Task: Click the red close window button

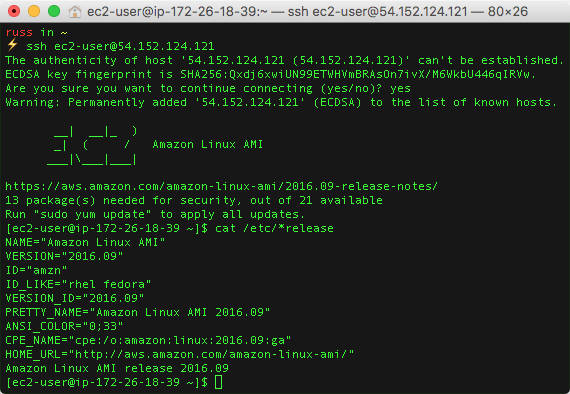Action: [x=14, y=11]
